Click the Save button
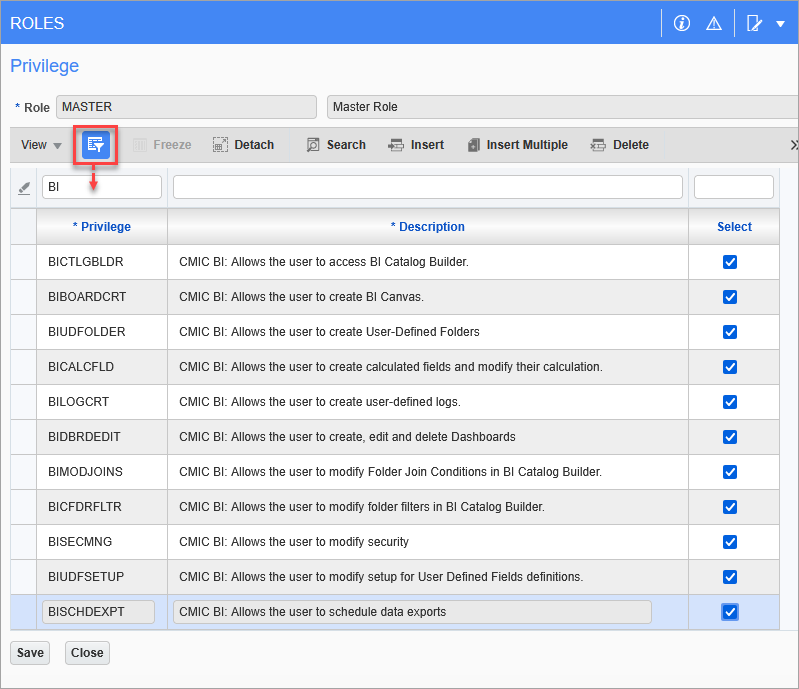Image resolution: width=799 pixels, height=689 pixels. click(x=30, y=653)
